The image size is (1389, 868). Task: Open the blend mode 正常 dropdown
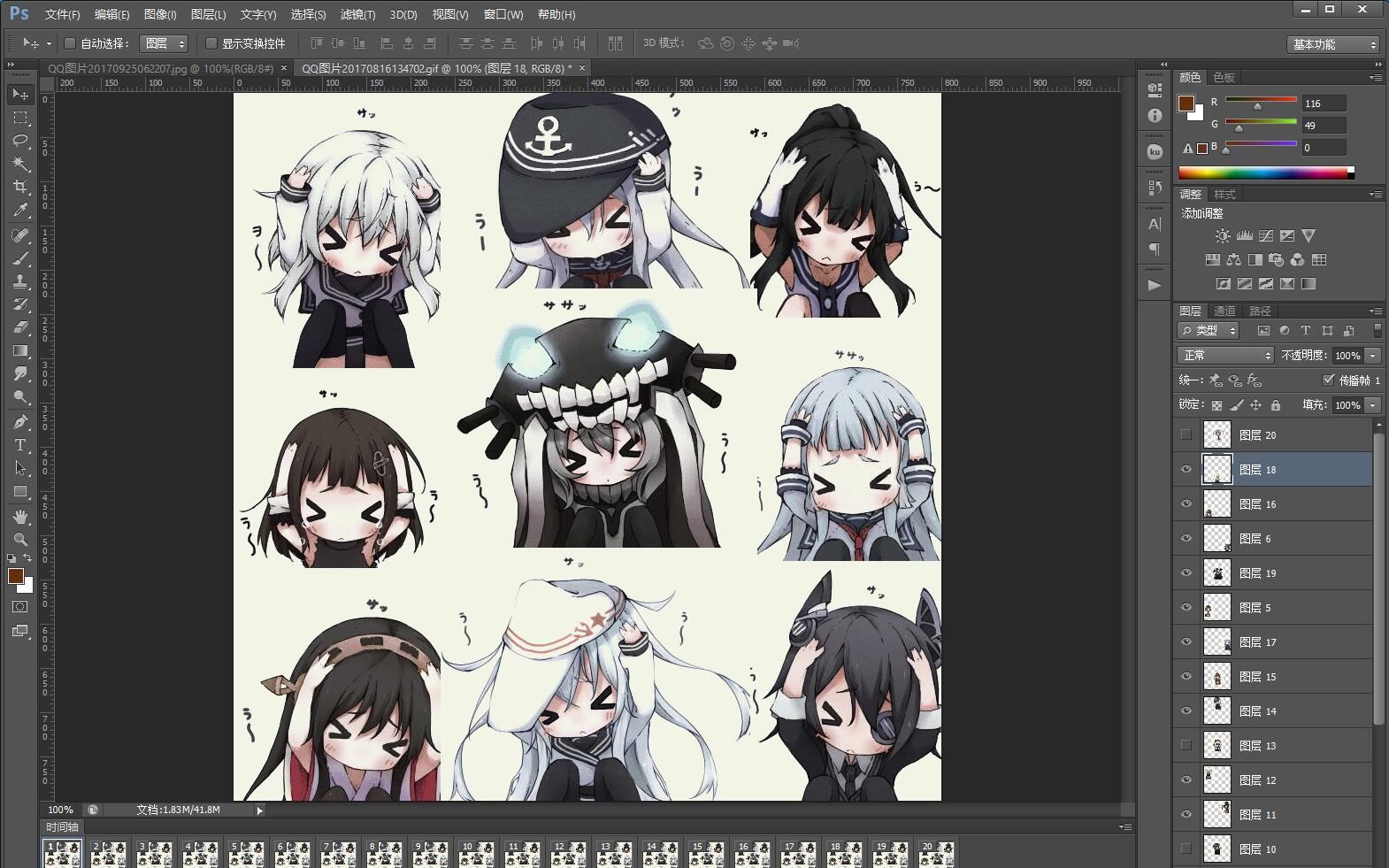point(1225,355)
